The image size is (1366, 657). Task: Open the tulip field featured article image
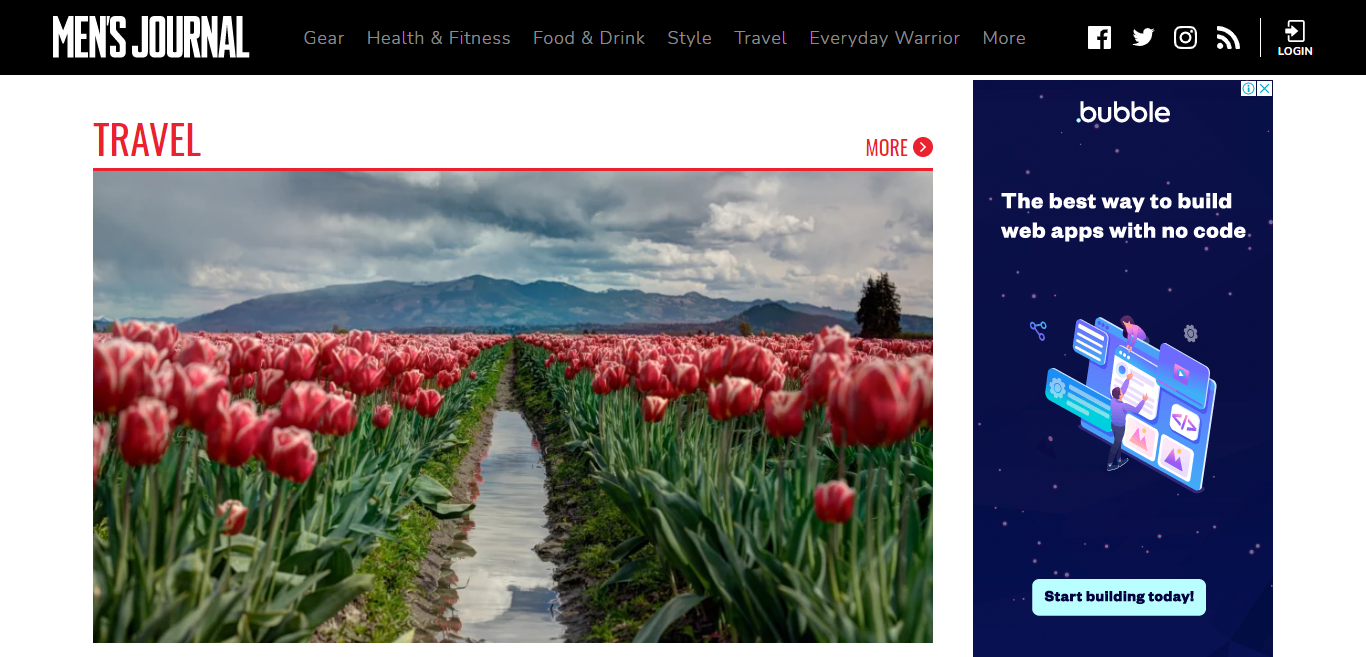[x=513, y=407]
